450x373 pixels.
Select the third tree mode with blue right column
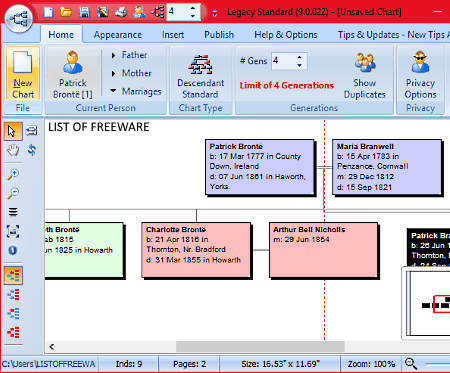(x=13, y=314)
